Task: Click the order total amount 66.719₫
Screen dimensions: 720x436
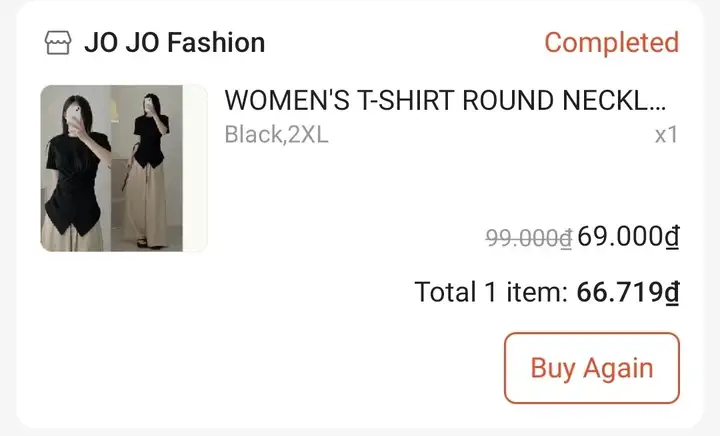Action: coord(628,292)
